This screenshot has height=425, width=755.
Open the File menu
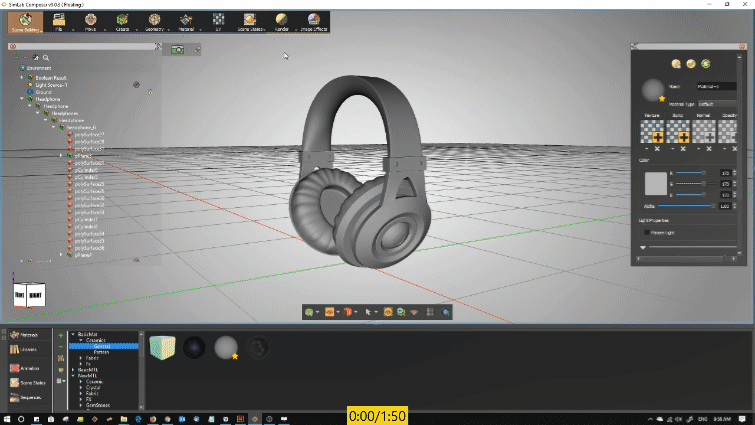59,21
